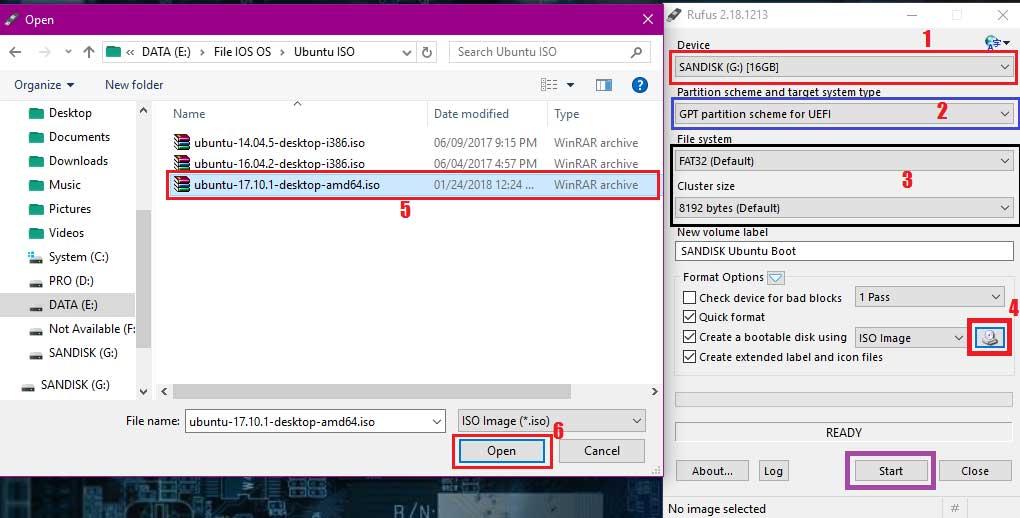Select ubuntu-17.10.1-desktop-amd64.iso file
Screen dimensions: 1020x518
[413, 185]
